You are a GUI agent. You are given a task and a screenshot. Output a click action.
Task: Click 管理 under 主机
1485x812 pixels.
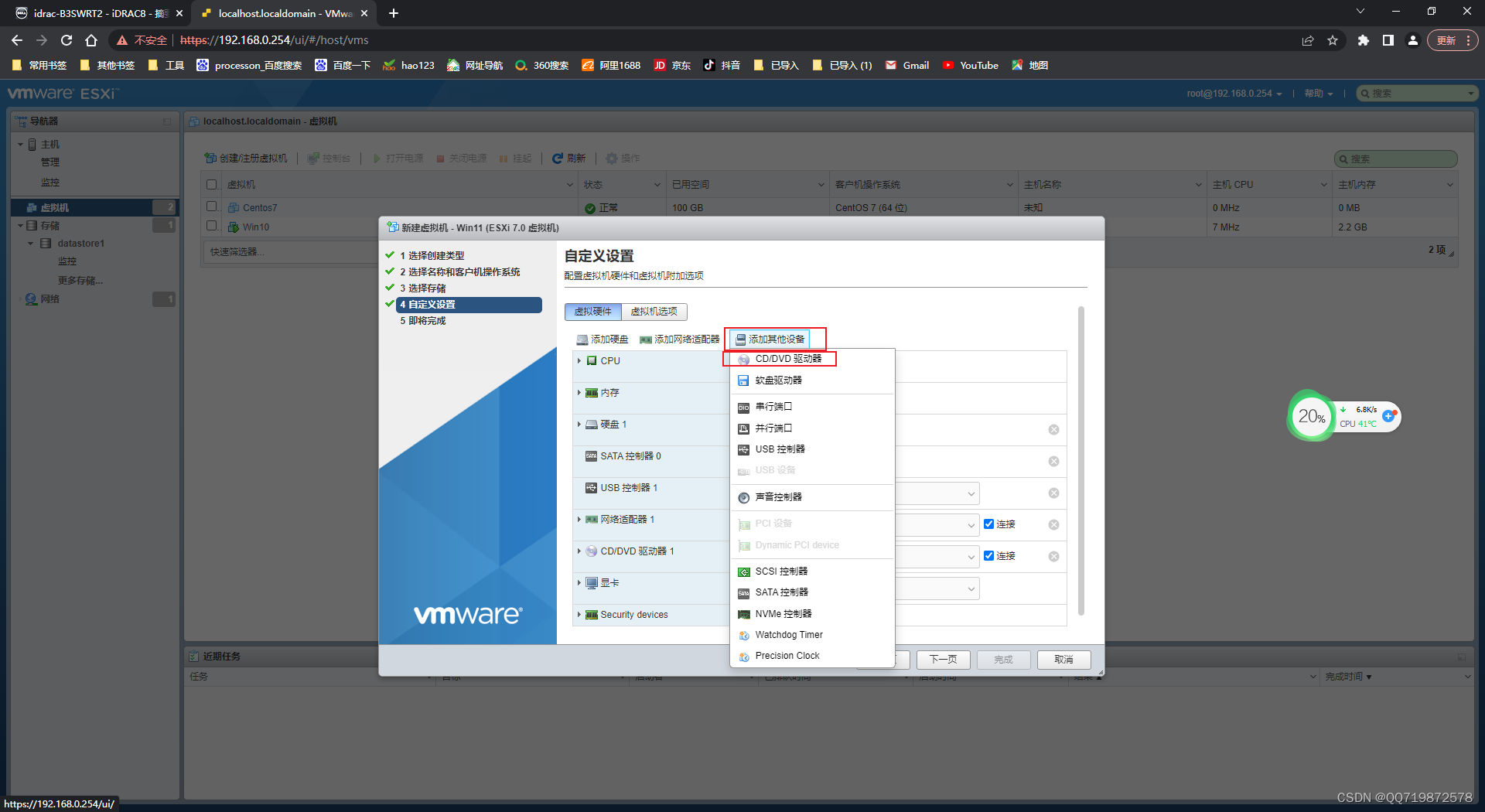(50, 162)
